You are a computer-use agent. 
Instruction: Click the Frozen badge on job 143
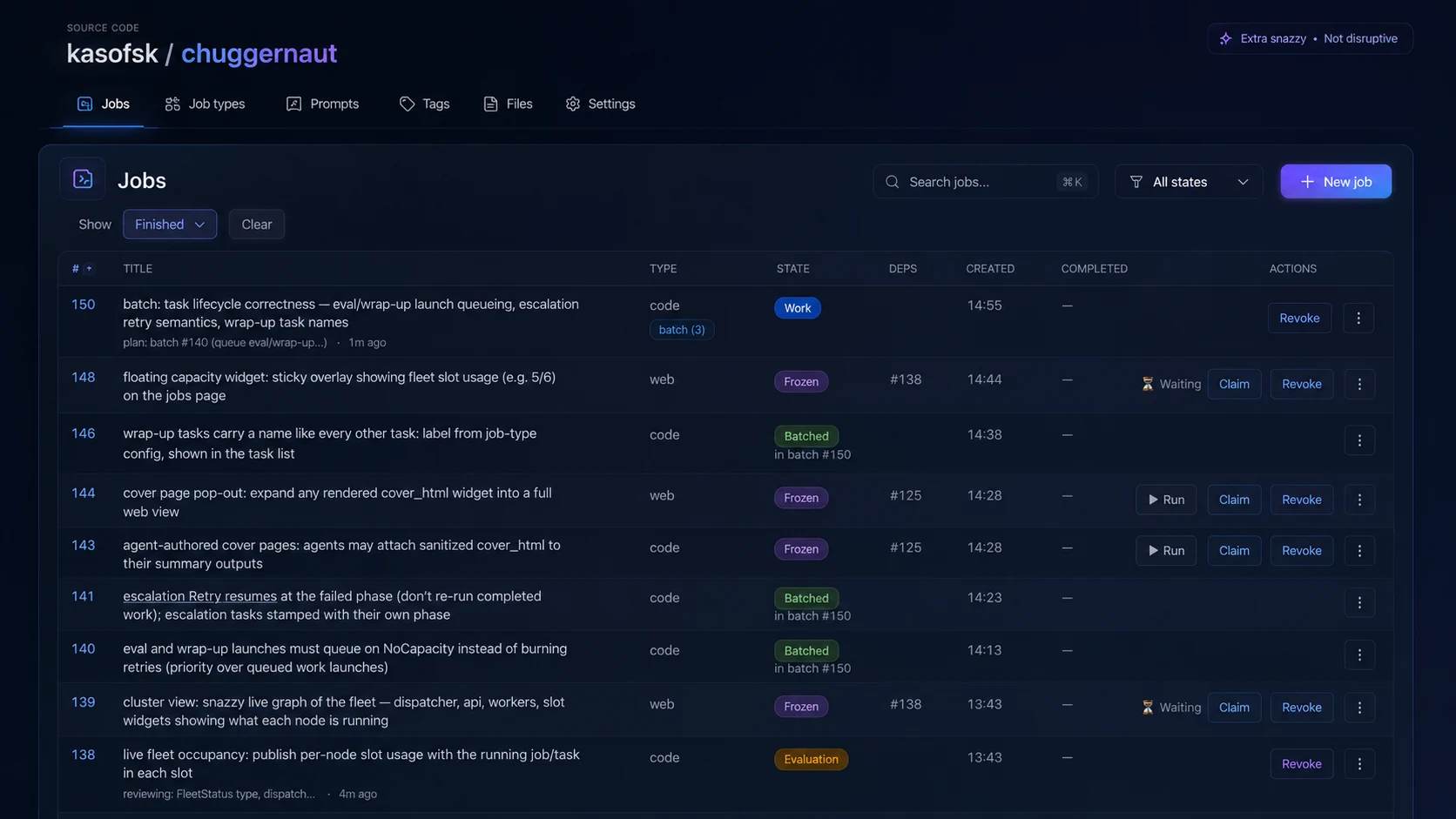pos(801,549)
